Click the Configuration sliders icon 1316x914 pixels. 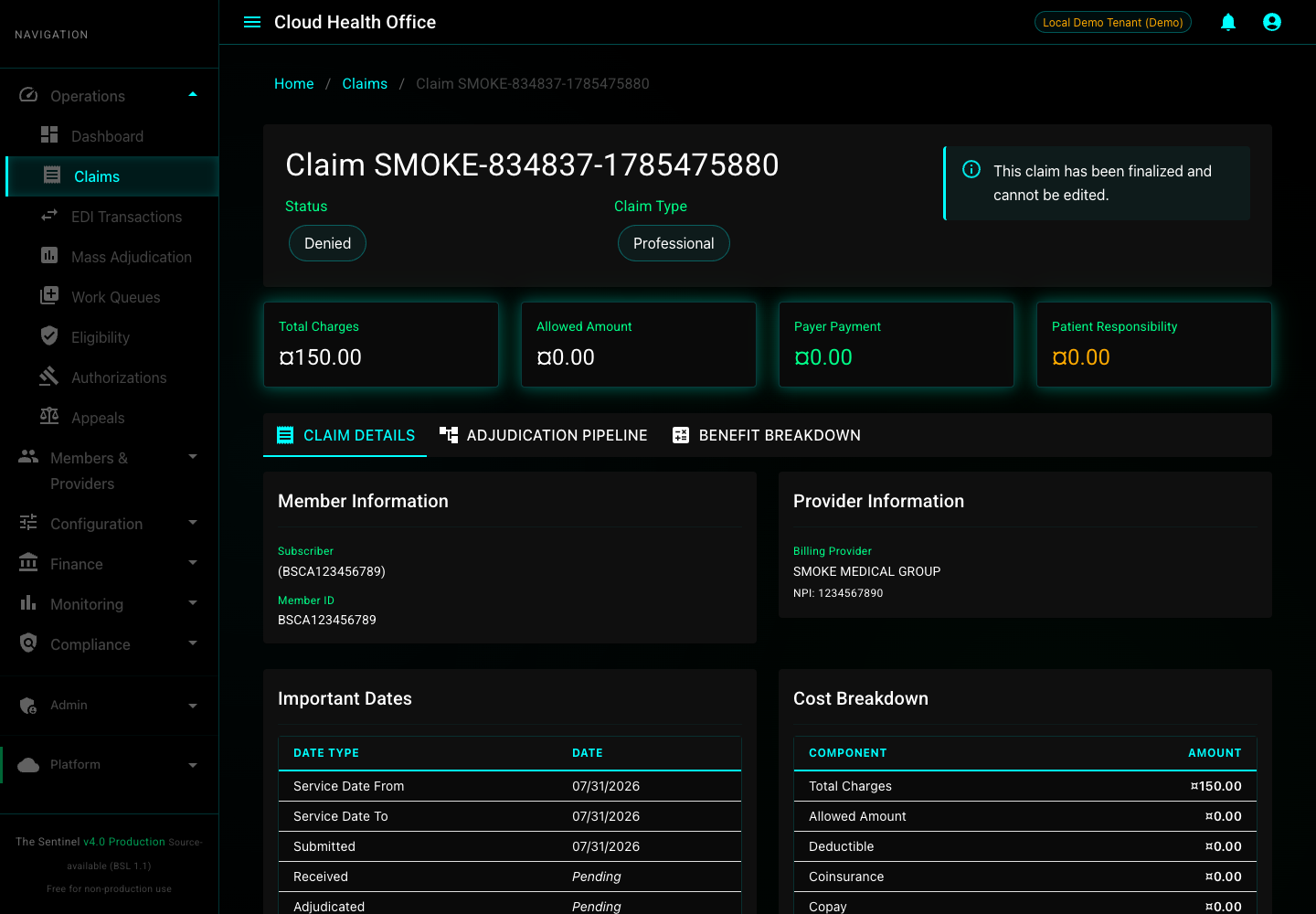pyautogui.click(x=28, y=523)
